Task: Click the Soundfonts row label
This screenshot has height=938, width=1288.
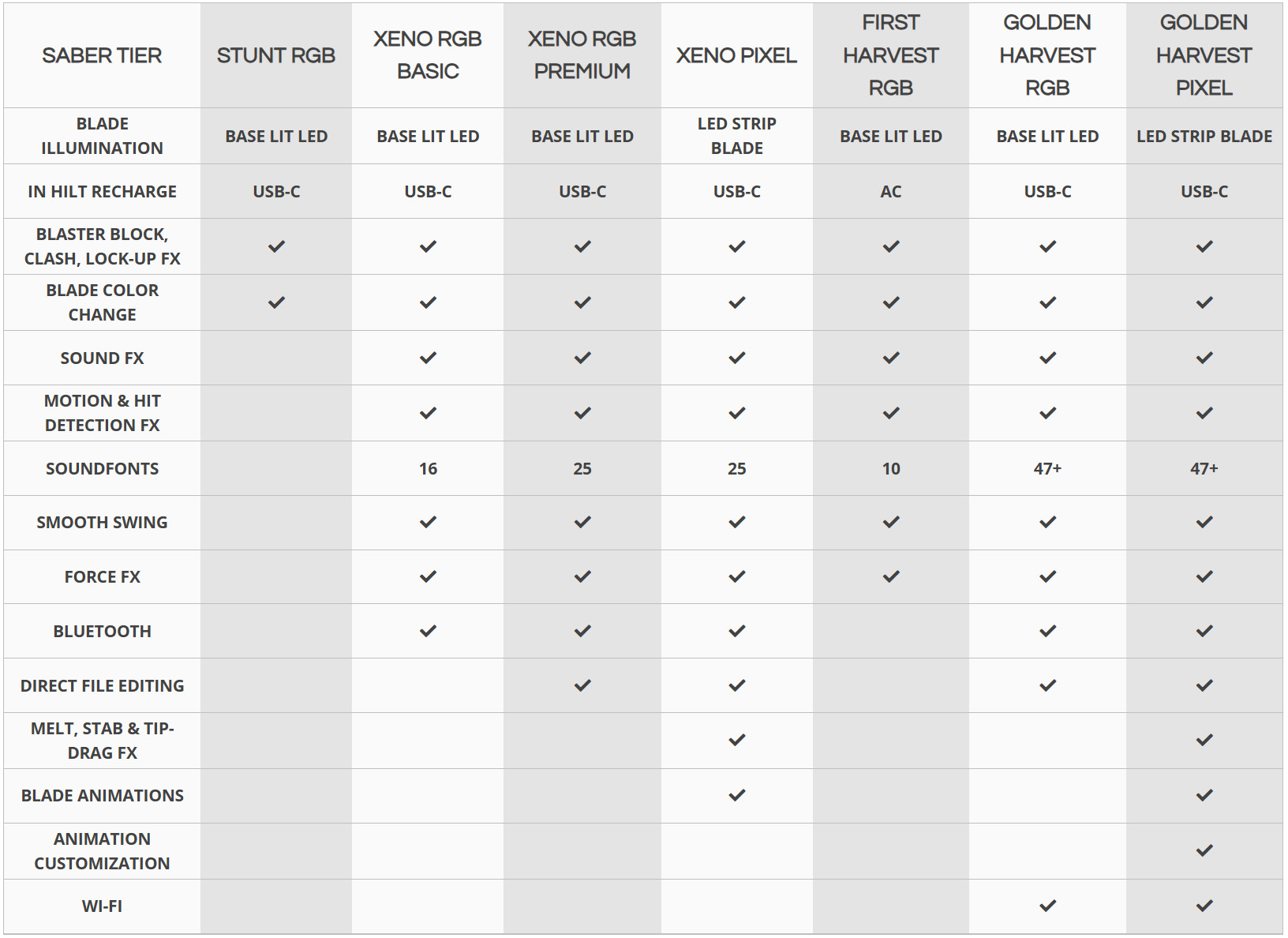Action: point(103,468)
